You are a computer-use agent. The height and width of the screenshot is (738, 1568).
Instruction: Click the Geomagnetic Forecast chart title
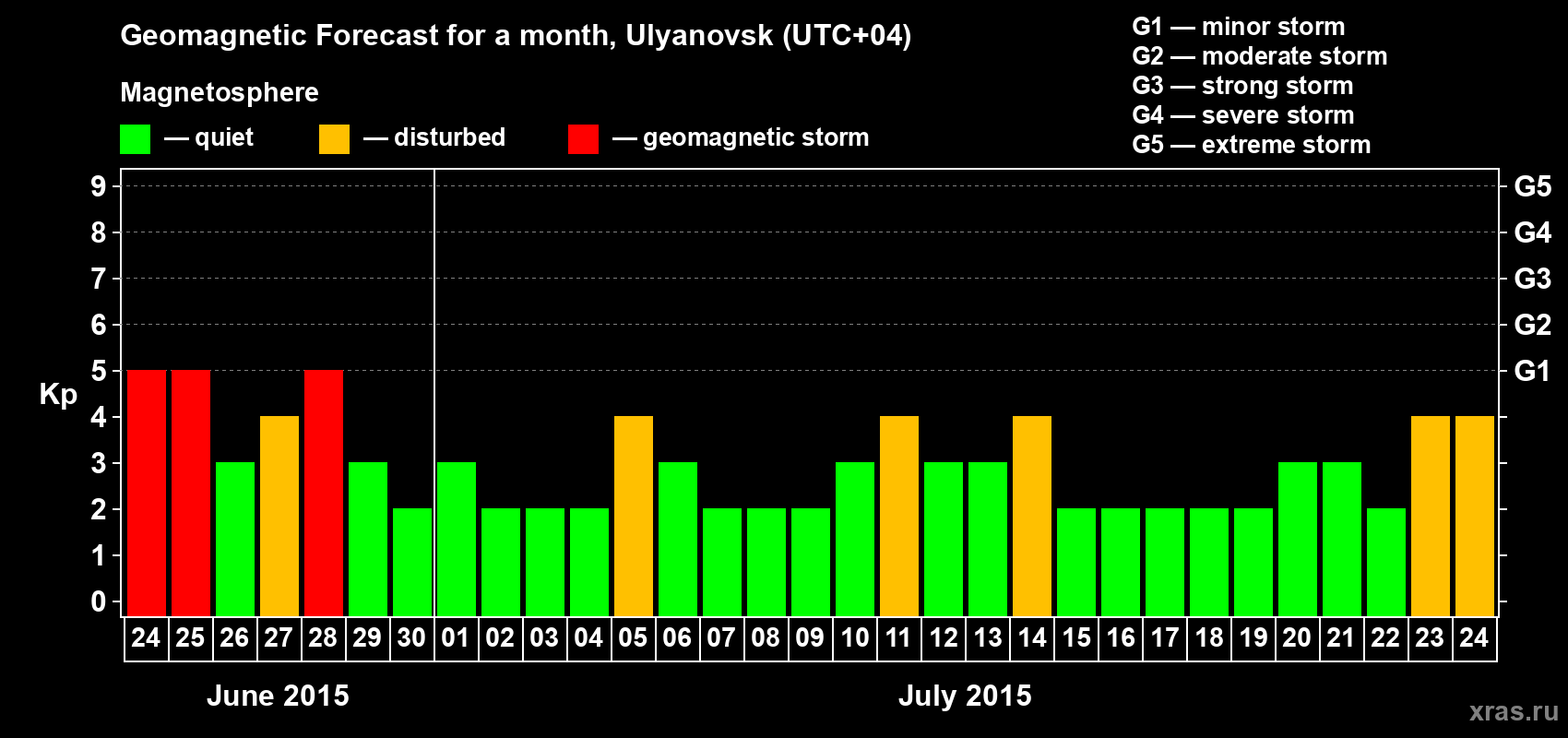click(516, 36)
